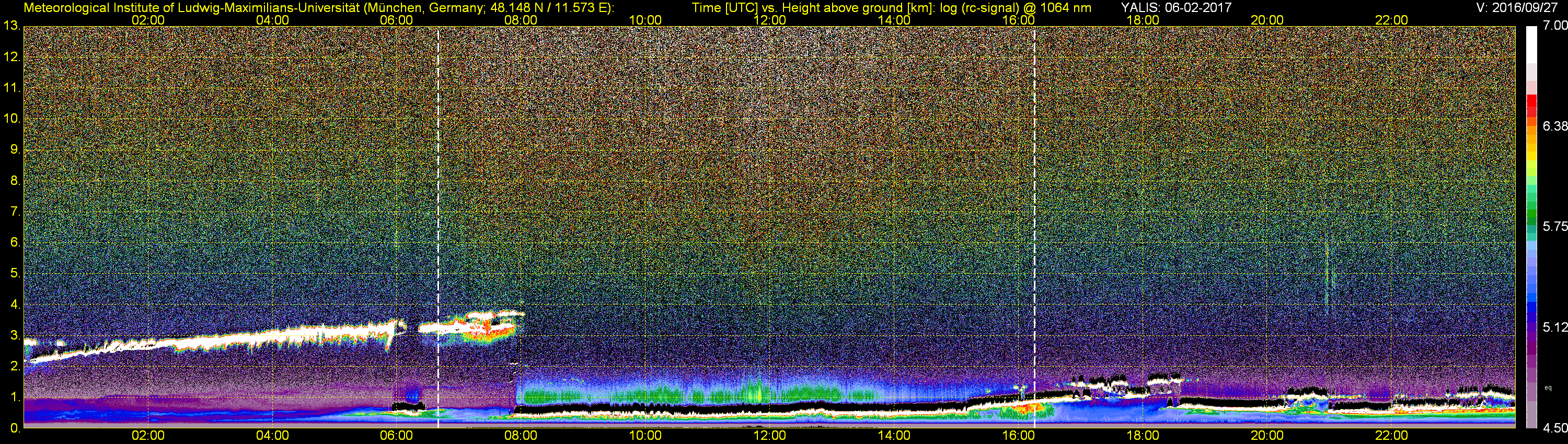Click the 5 km label on the height axis
The height and width of the screenshot is (444, 1568).
(x=14, y=274)
